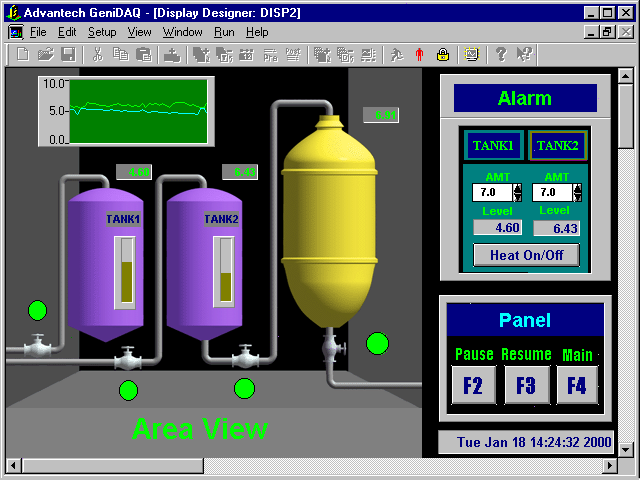Screen dimensions: 640x480
Task: Click the question mark Help icon
Action: click(502, 54)
